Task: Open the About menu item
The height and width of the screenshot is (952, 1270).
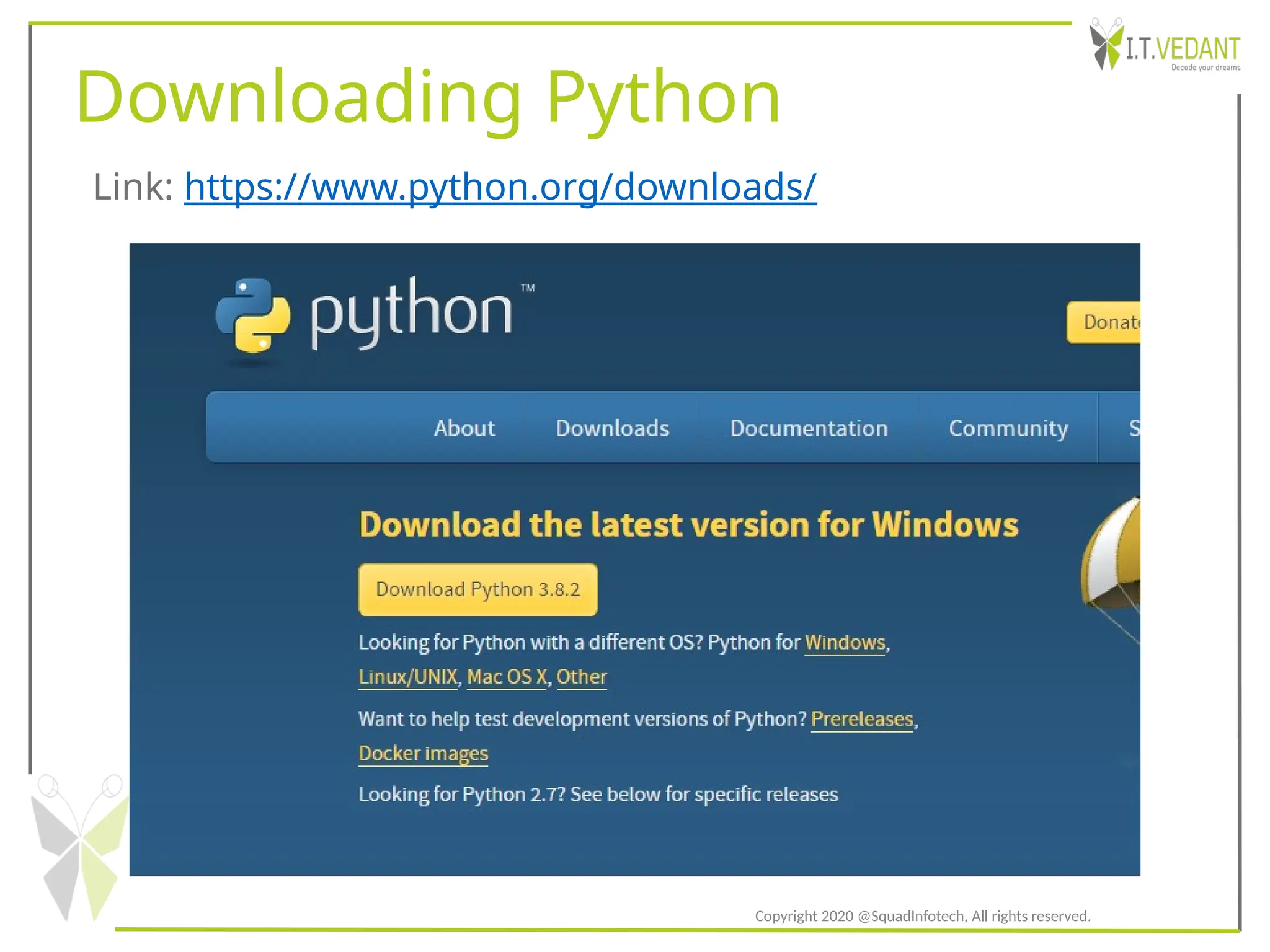Action: coord(464,428)
